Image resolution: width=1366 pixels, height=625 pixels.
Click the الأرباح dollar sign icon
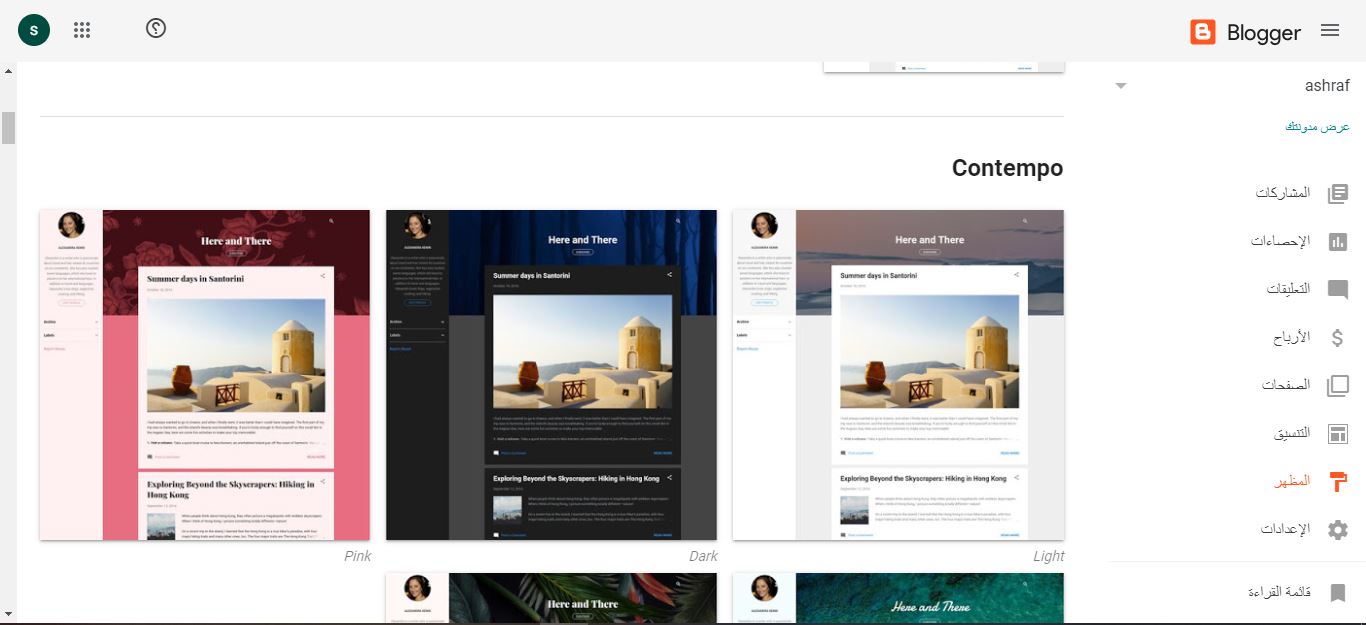point(1338,338)
